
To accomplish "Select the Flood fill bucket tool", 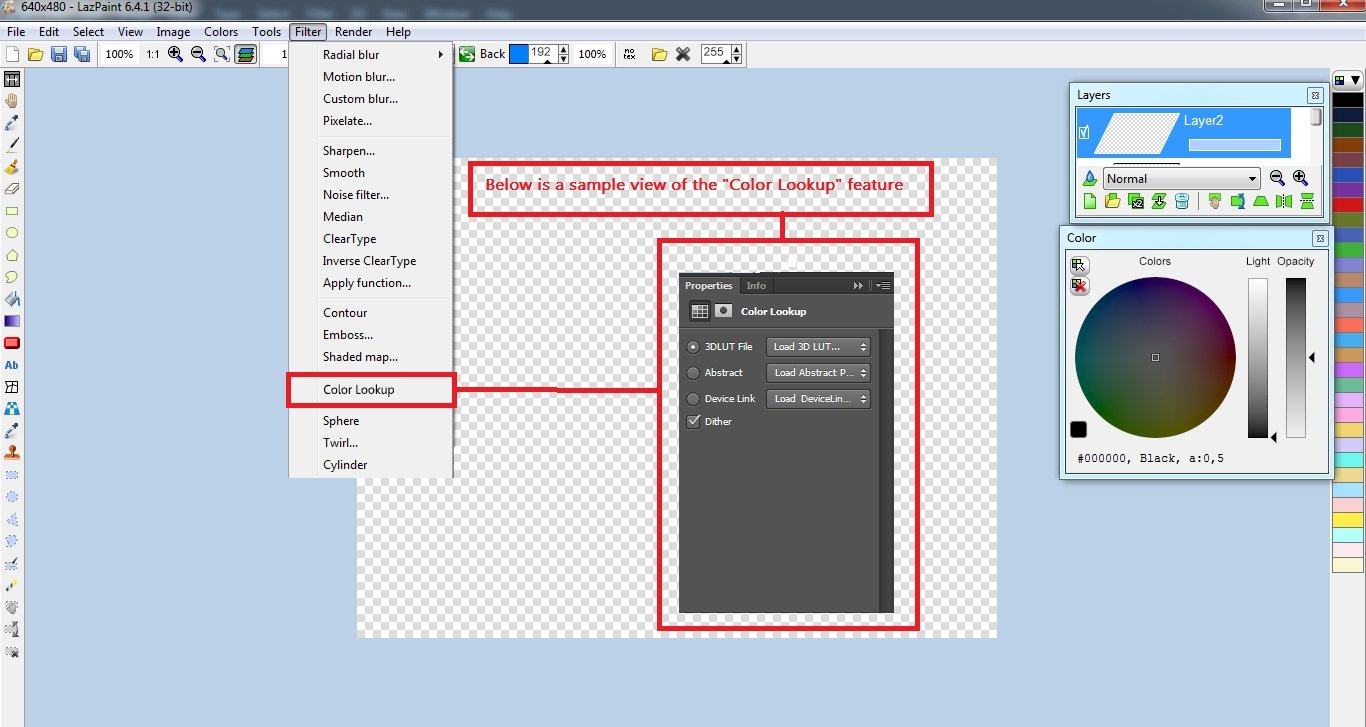I will [12, 299].
